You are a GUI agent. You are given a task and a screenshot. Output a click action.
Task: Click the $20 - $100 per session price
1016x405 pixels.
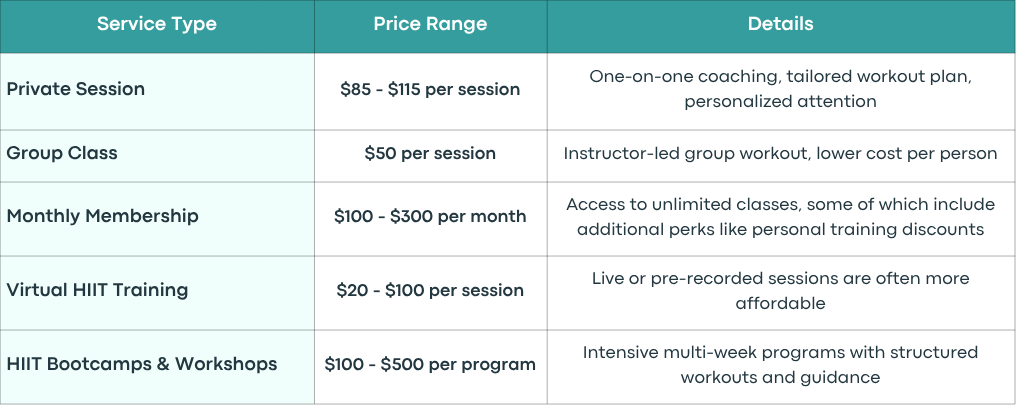(x=430, y=290)
